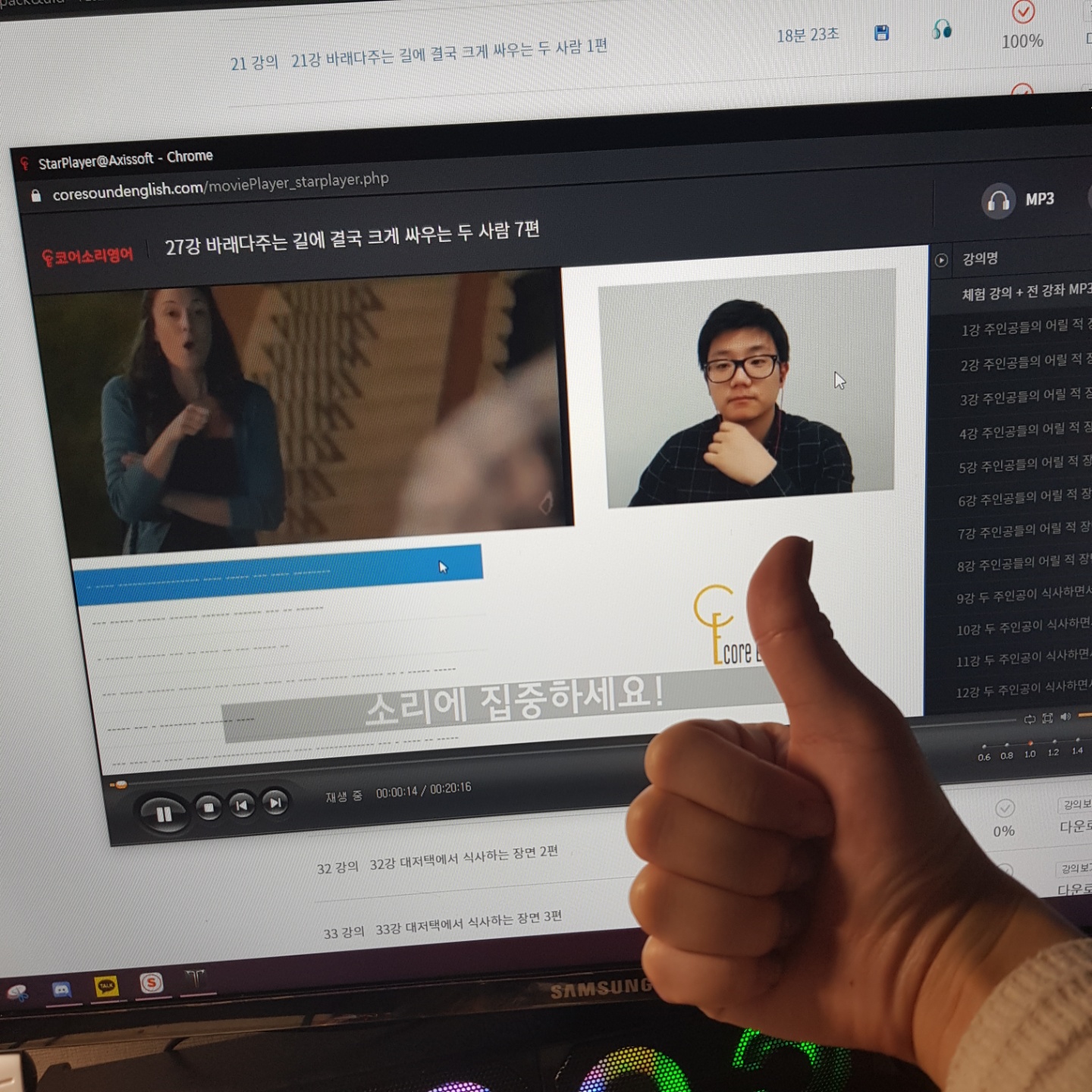The image size is (1092, 1092).
Task: Click 체험 강의 + 전 강좌 MP3 header
Action: pos(1026,291)
